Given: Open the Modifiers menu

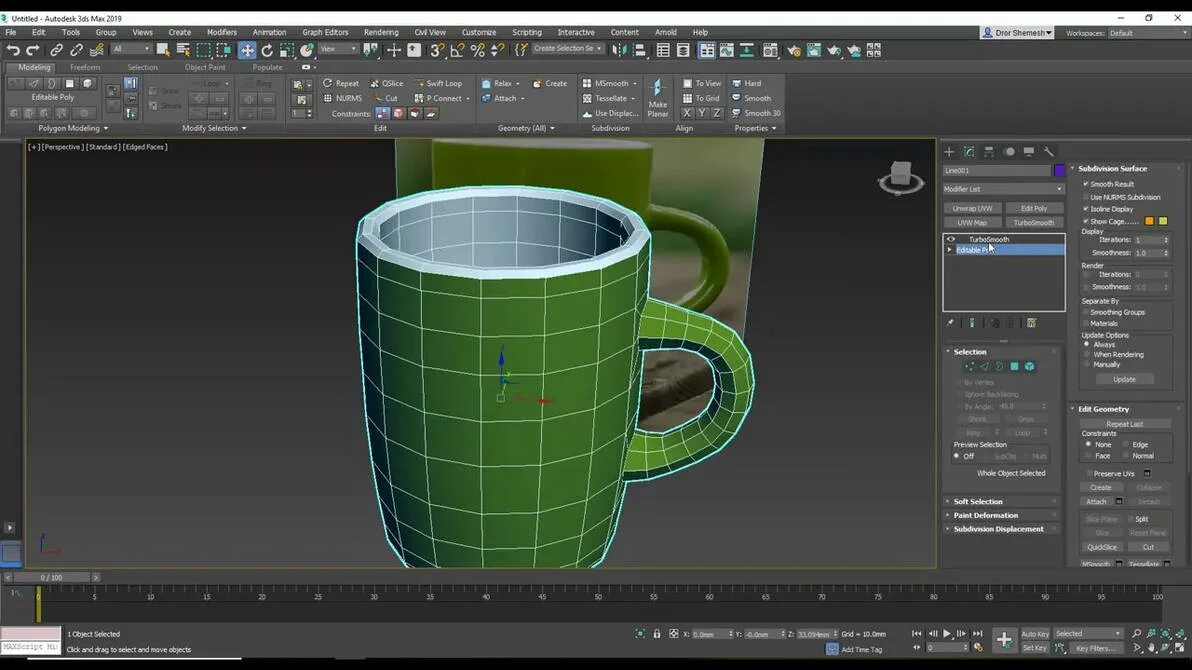Looking at the screenshot, I should click(221, 32).
